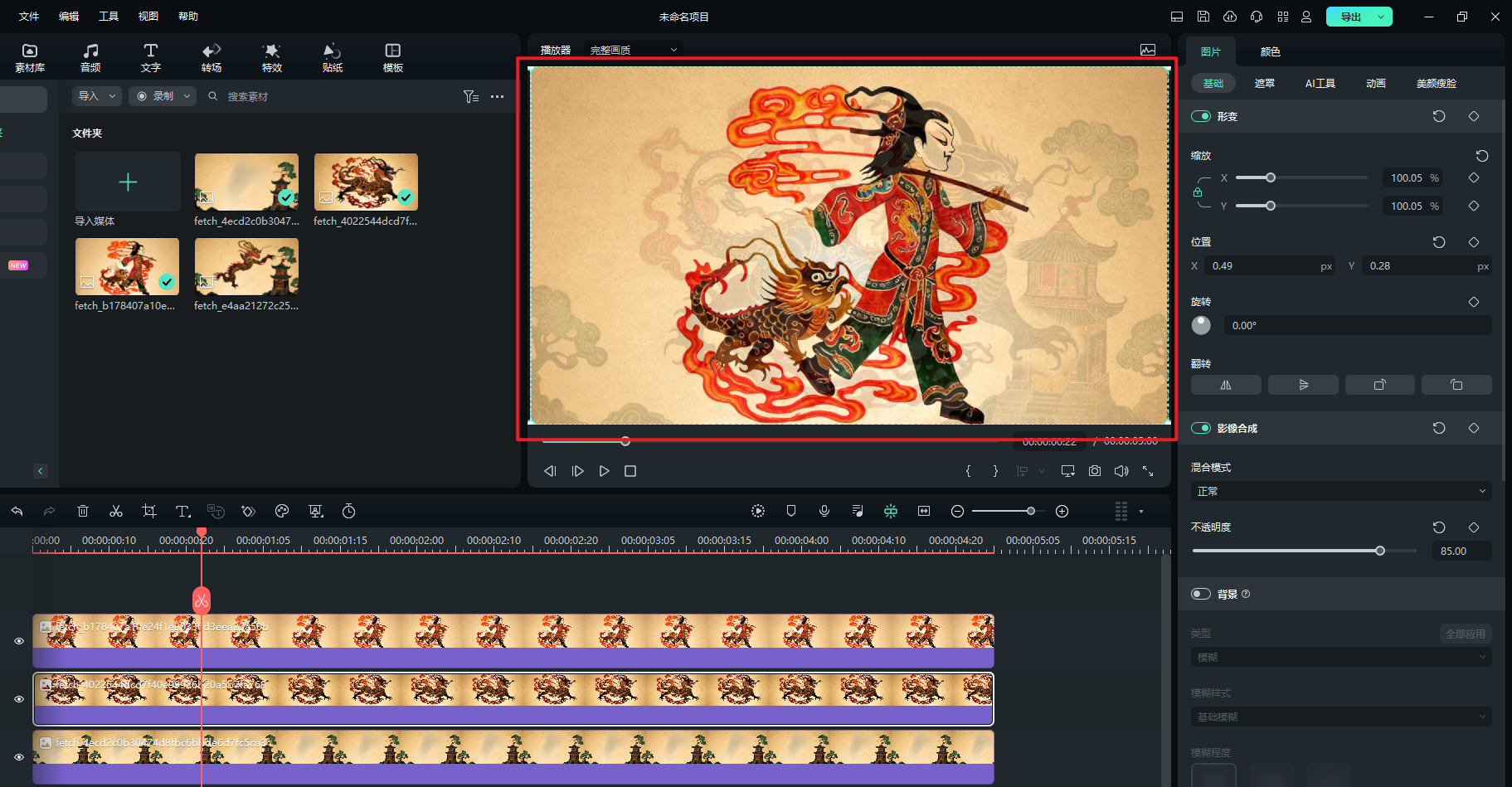Open the Transitions (转场) panel

211,57
